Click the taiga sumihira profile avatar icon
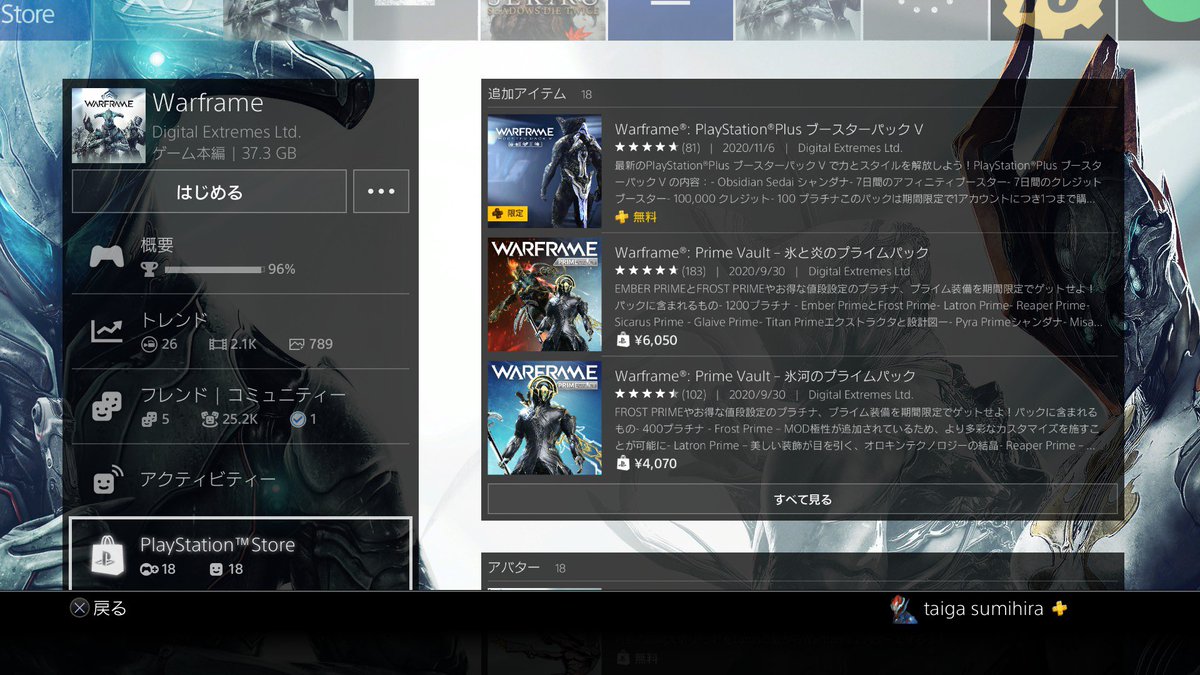Image resolution: width=1200 pixels, height=675 pixels. click(904, 609)
